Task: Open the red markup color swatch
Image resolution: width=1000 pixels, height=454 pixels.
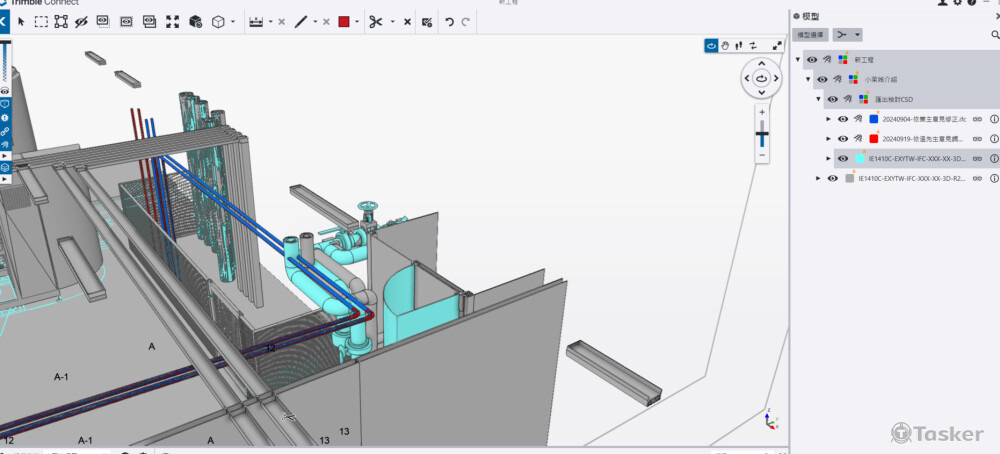Action: click(x=344, y=21)
